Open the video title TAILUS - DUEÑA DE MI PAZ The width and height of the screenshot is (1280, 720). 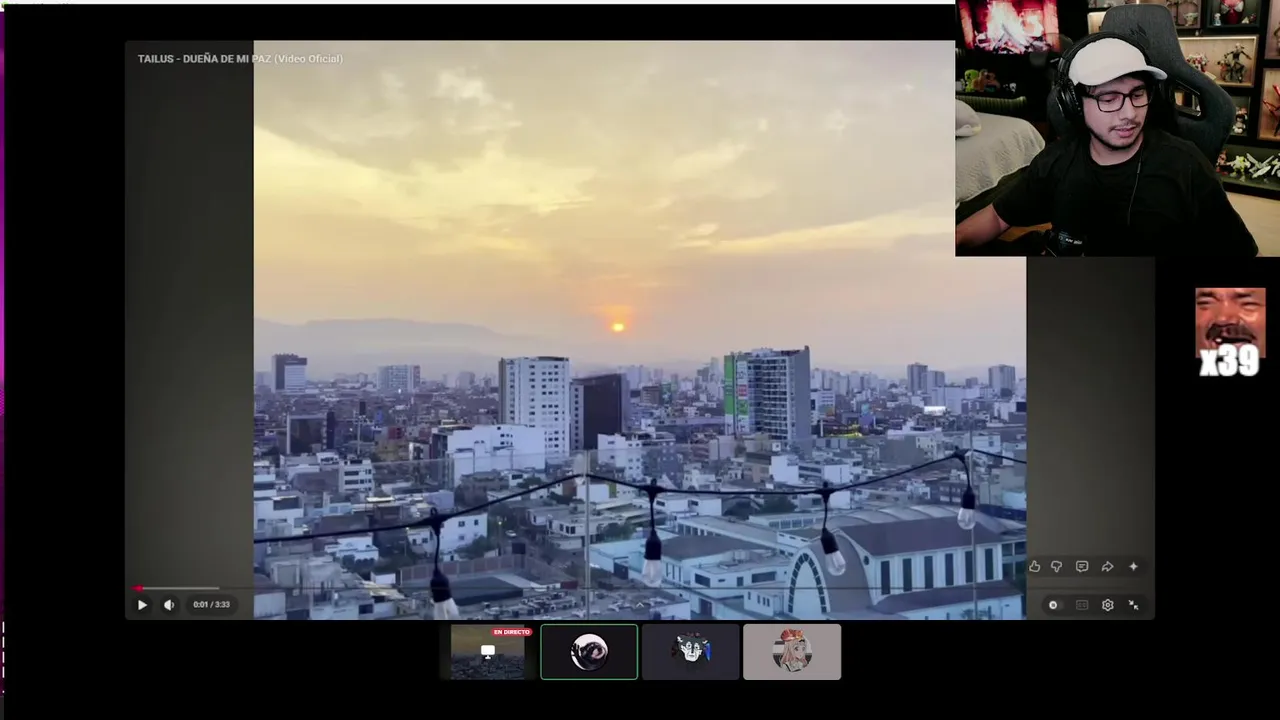[x=240, y=59]
